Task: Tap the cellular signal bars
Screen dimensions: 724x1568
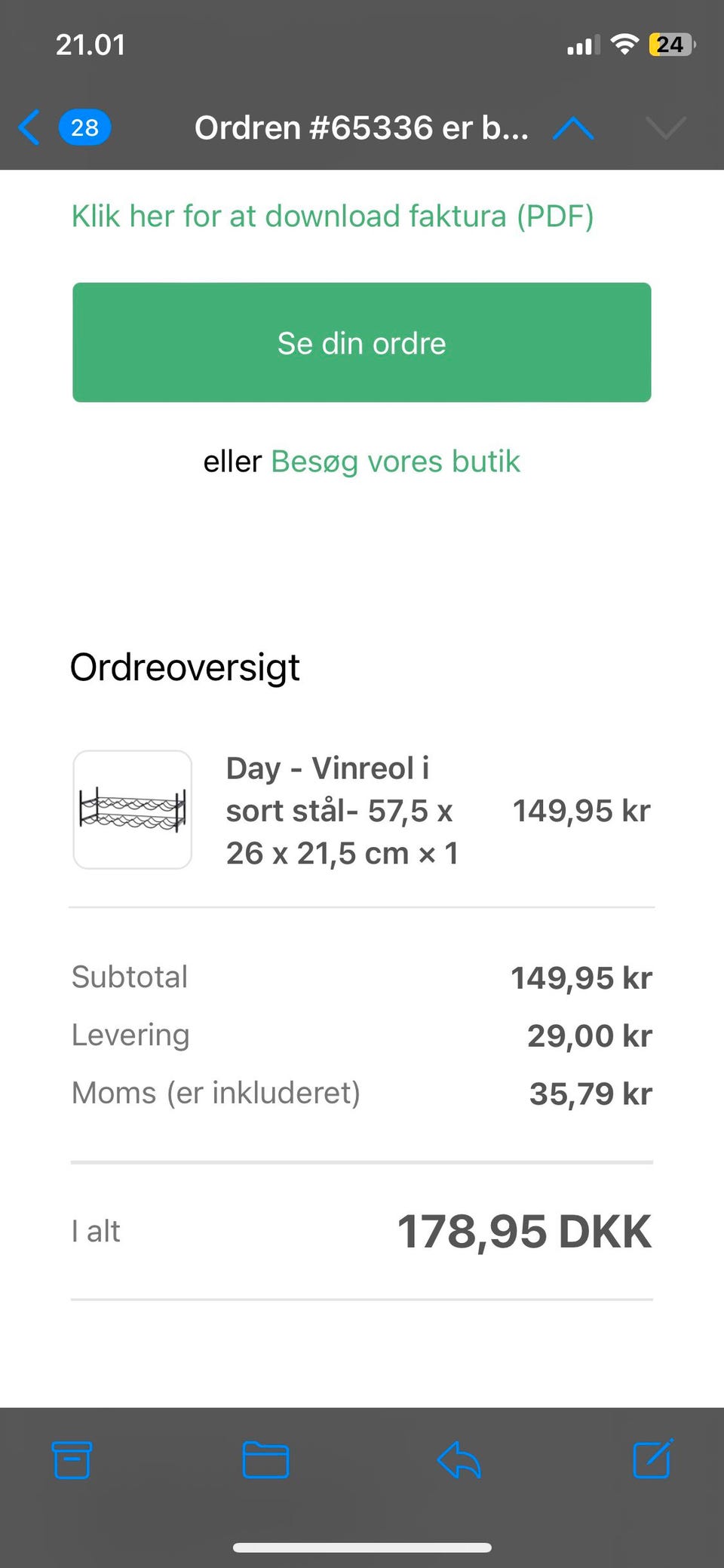Action: pyautogui.click(x=583, y=46)
